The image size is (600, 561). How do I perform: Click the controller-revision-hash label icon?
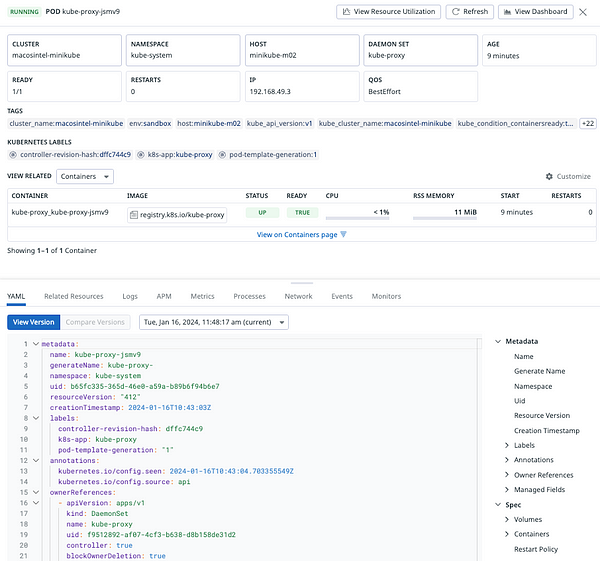[13, 155]
